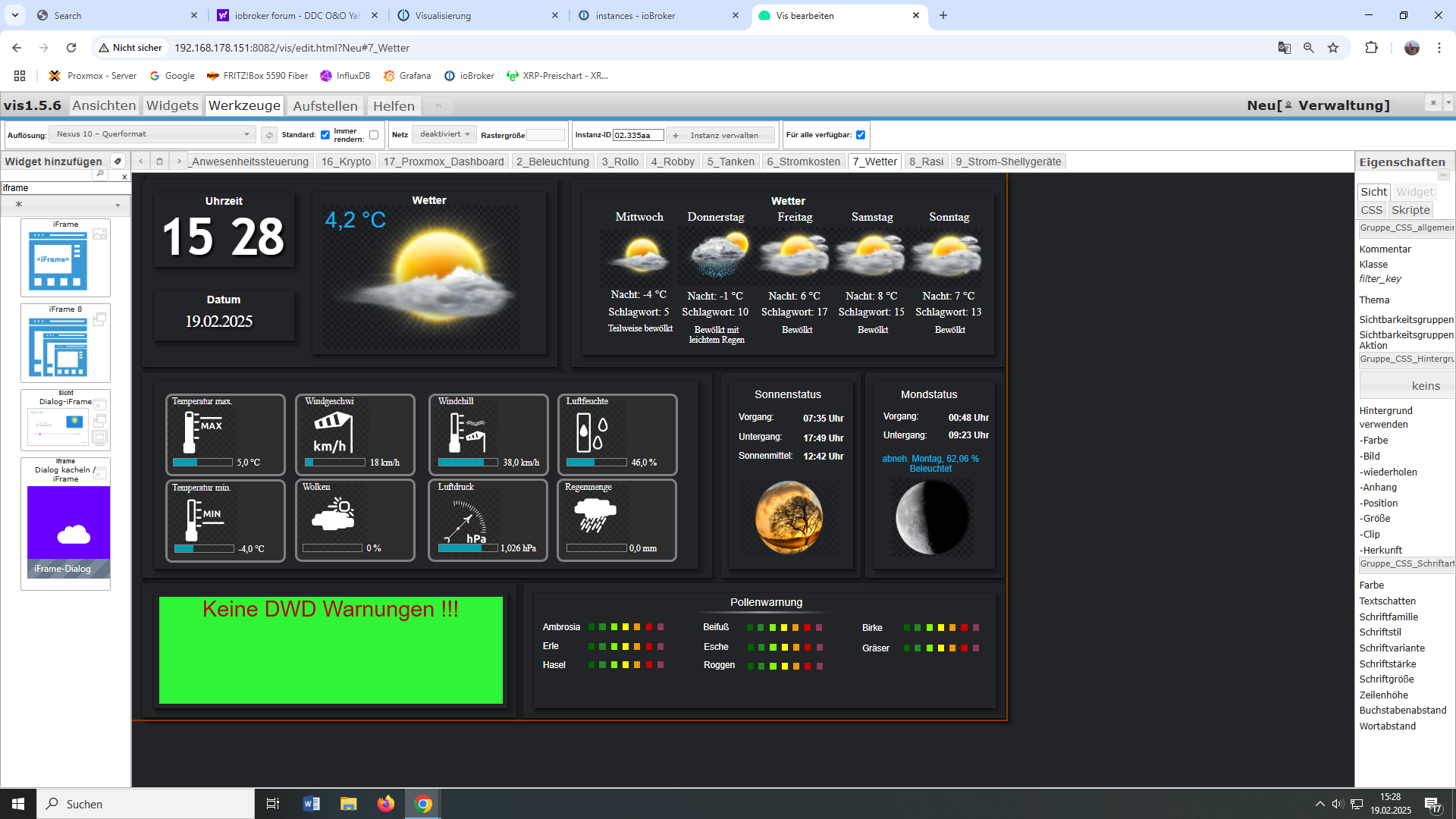Open the Widgets menu tab

coord(172,105)
